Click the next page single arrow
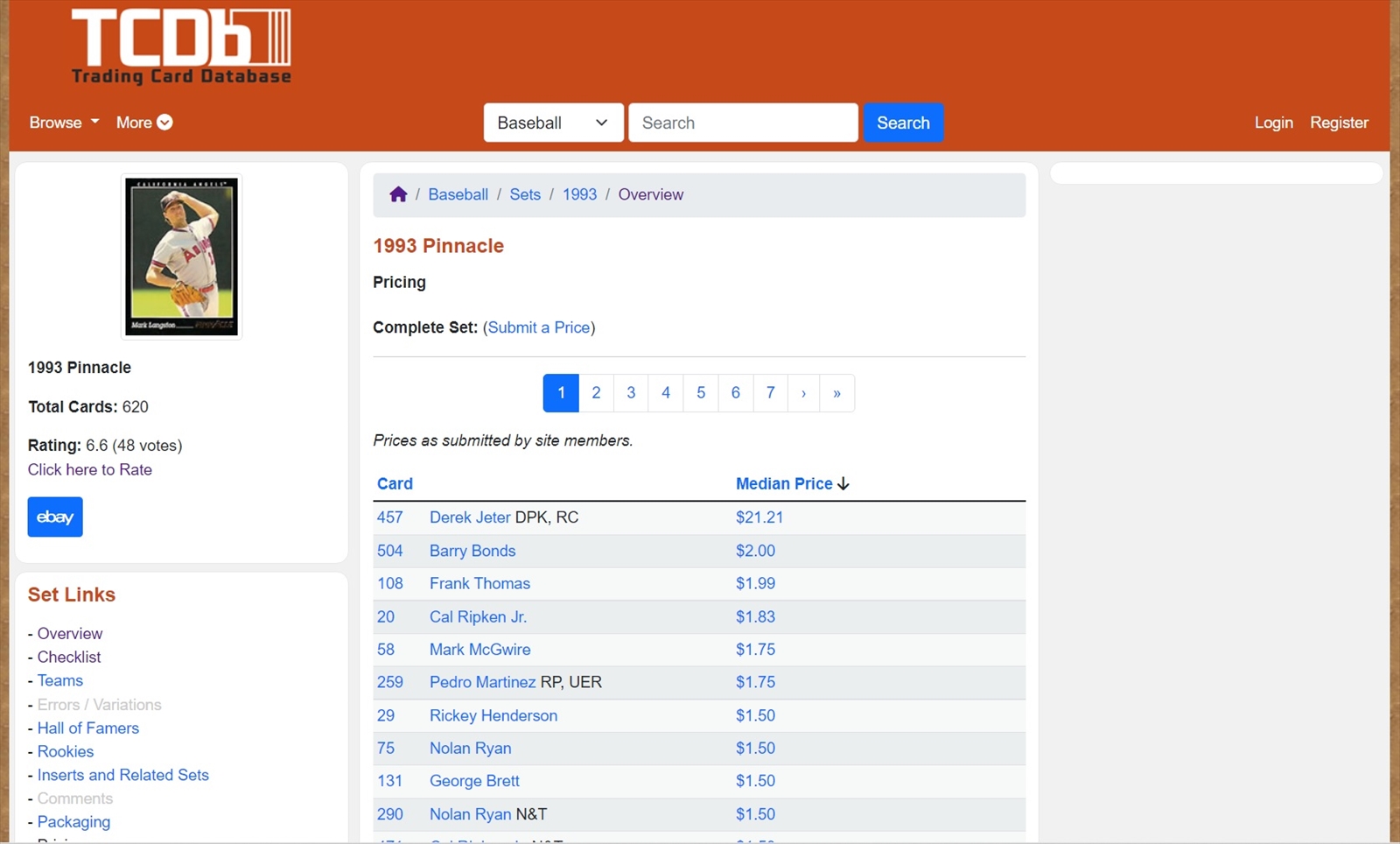This screenshot has height=844, width=1400. [803, 393]
